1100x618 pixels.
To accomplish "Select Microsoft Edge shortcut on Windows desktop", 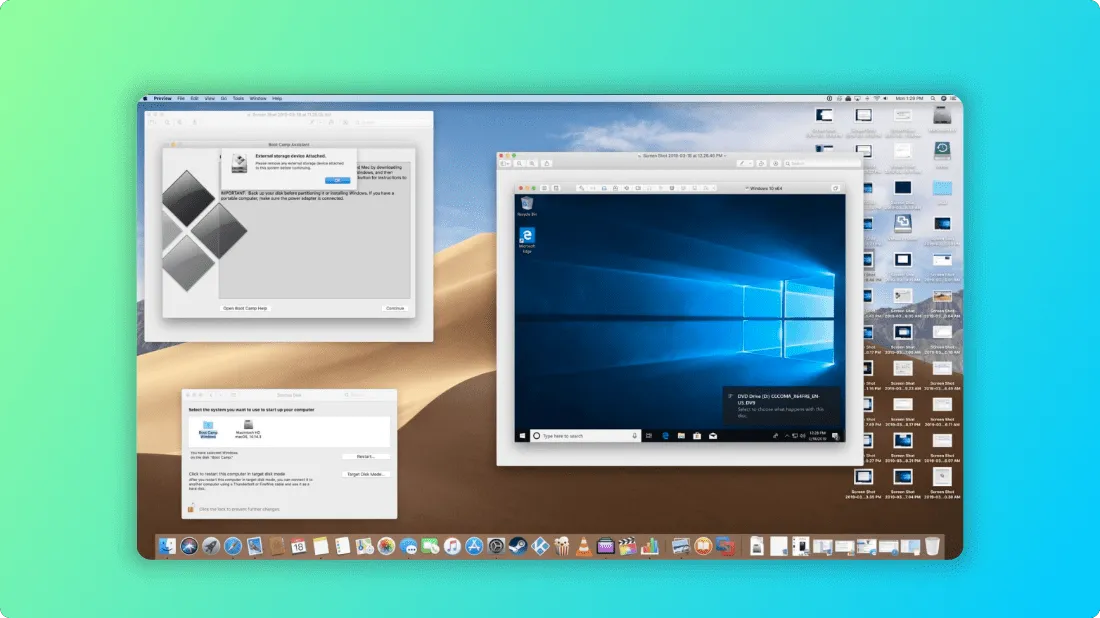I will pos(527,240).
